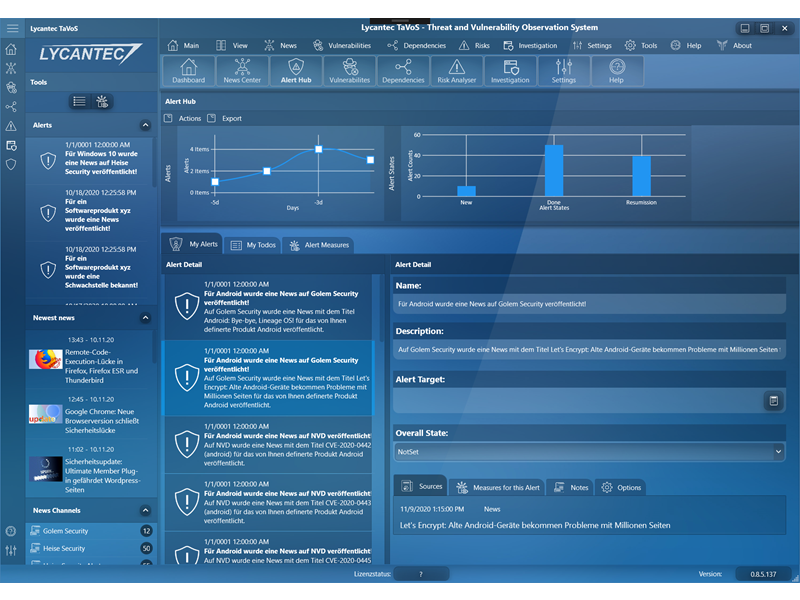The image size is (800, 600).
Task: Click the Golem Security channel icon
Action: click(35, 531)
